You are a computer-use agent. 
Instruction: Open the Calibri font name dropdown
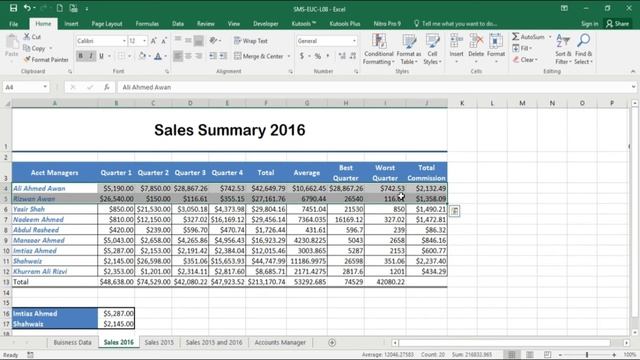(124, 41)
